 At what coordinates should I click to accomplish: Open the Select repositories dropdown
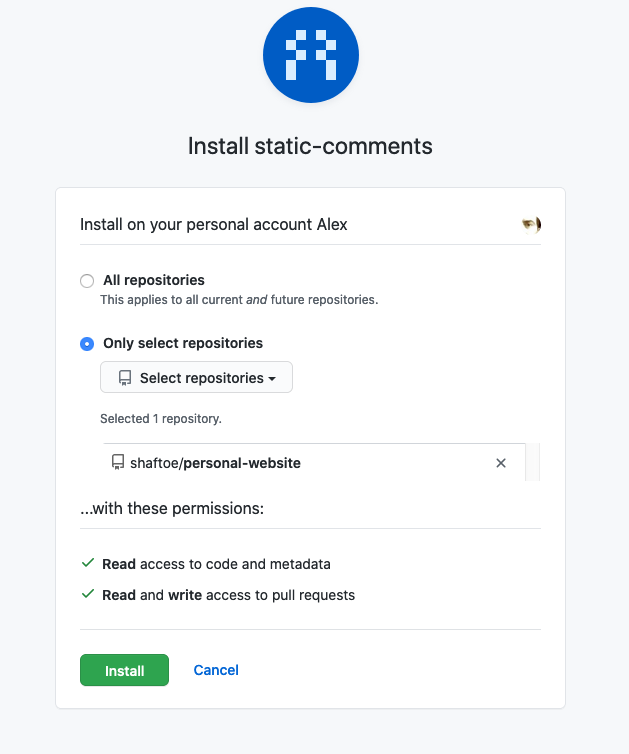click(x=196, y=377)
